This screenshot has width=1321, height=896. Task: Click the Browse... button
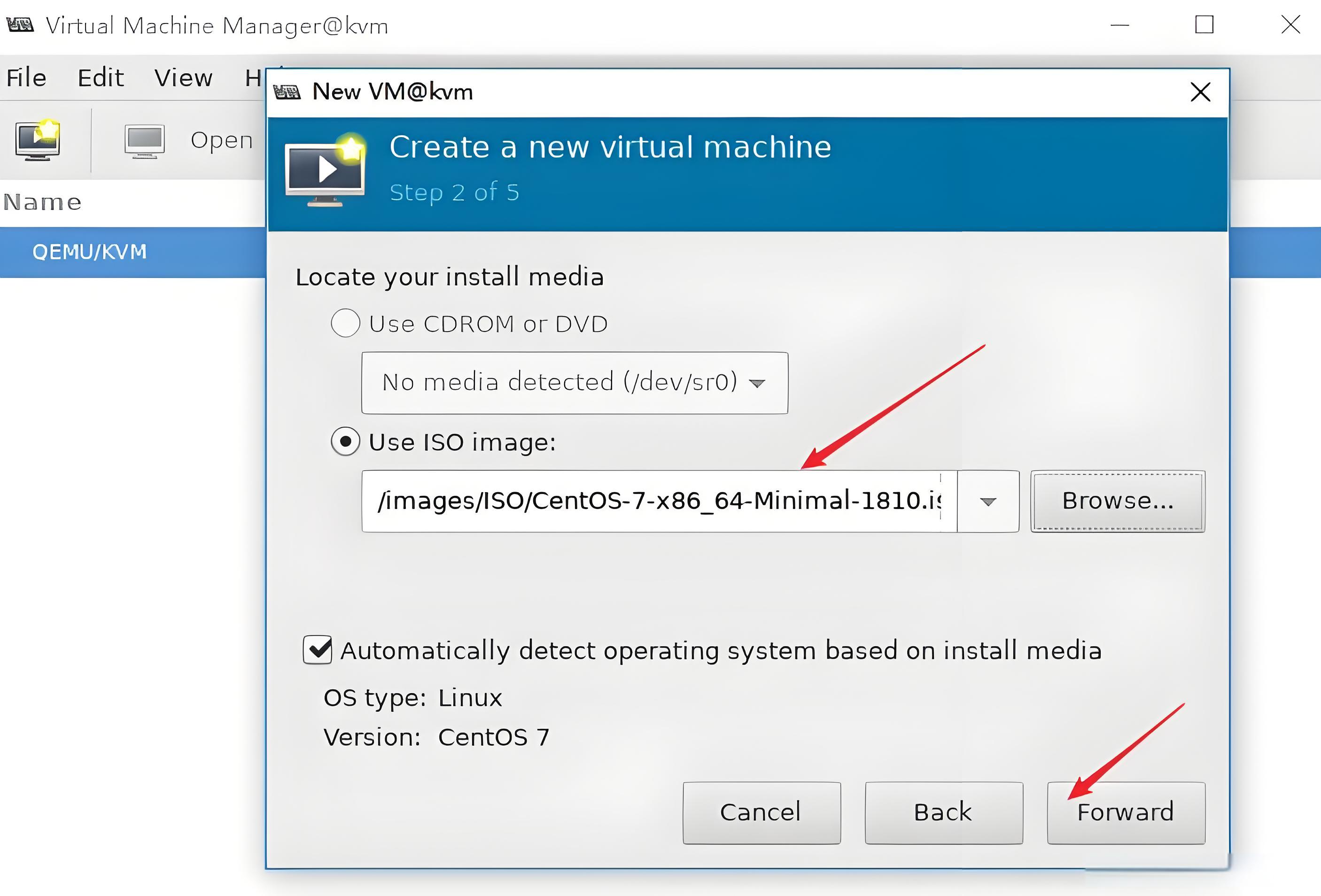[1117, 501]
